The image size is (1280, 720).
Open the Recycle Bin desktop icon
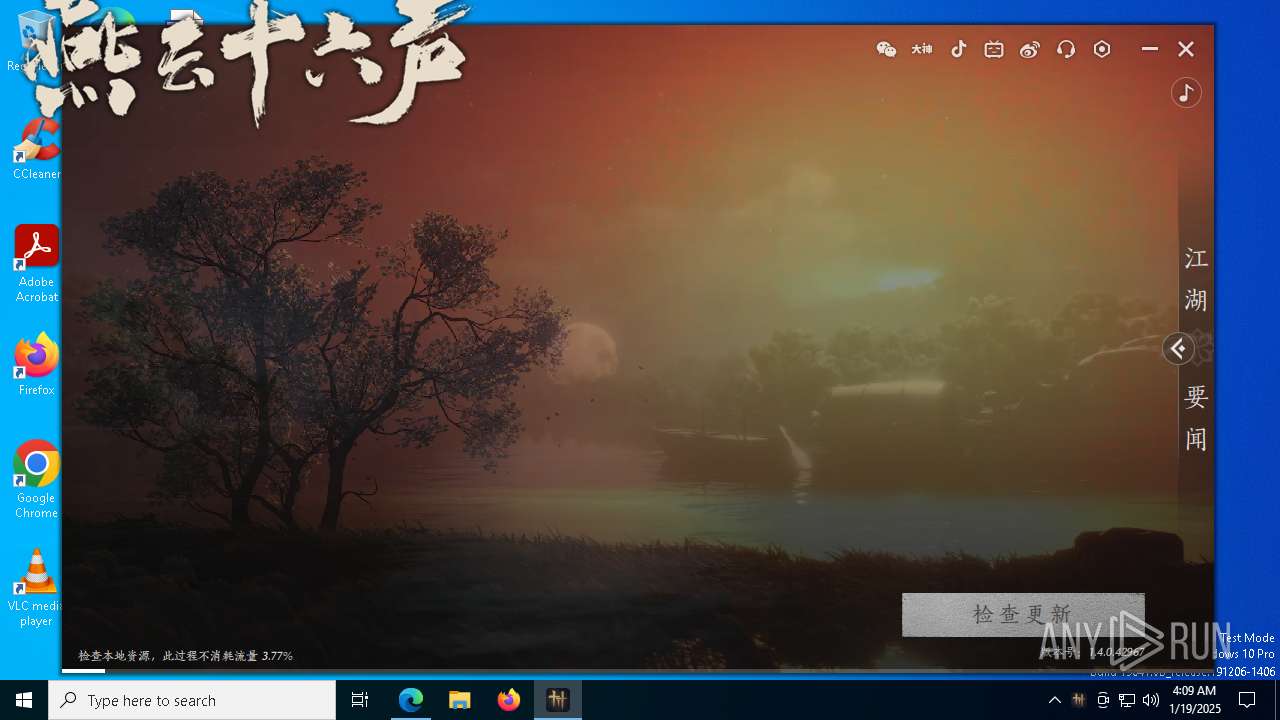[x=36, y=40]
